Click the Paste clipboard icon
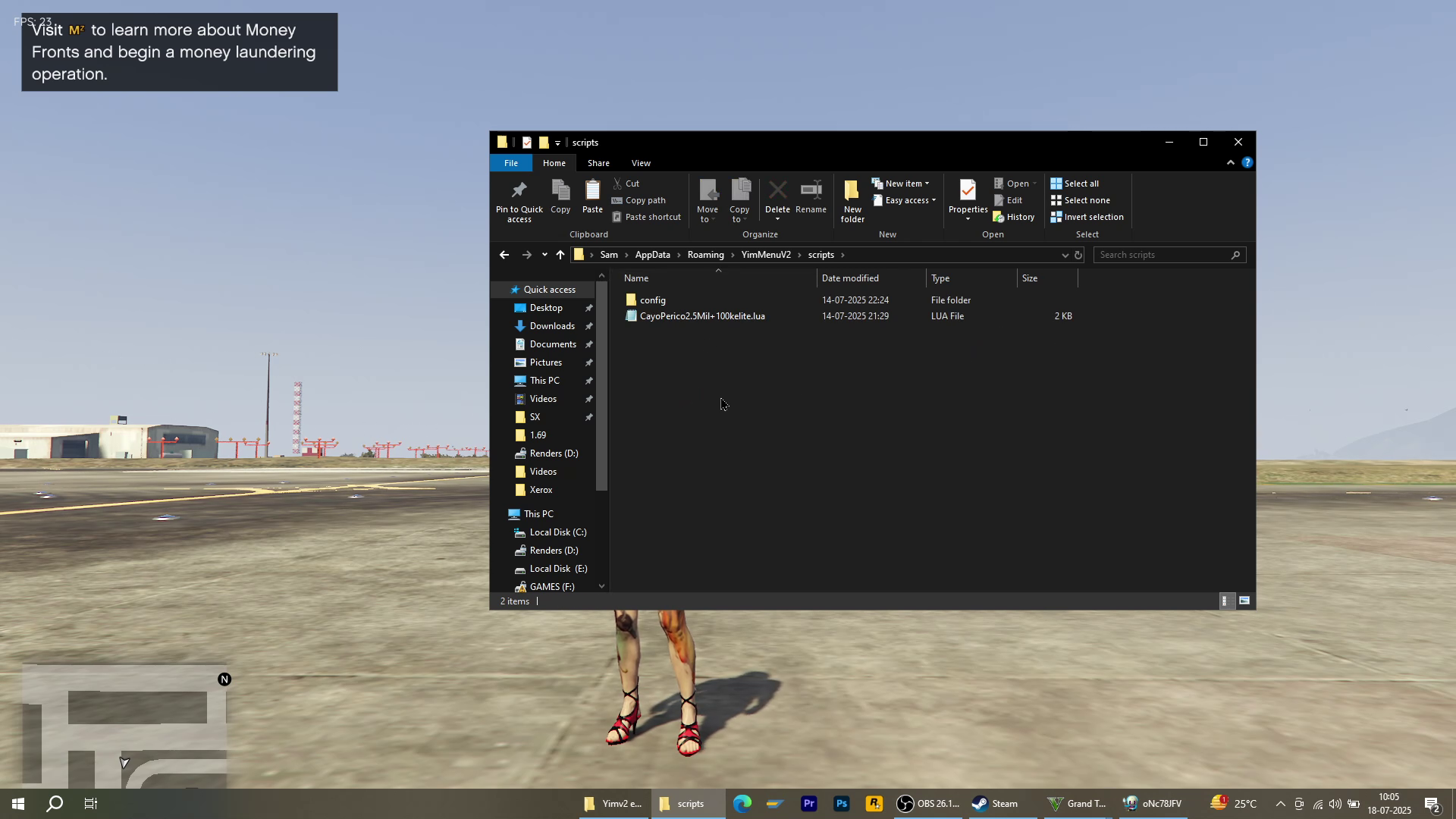The width and height of the screenshot is (1456, 819). pyautogui.click(x=592, y=190)
